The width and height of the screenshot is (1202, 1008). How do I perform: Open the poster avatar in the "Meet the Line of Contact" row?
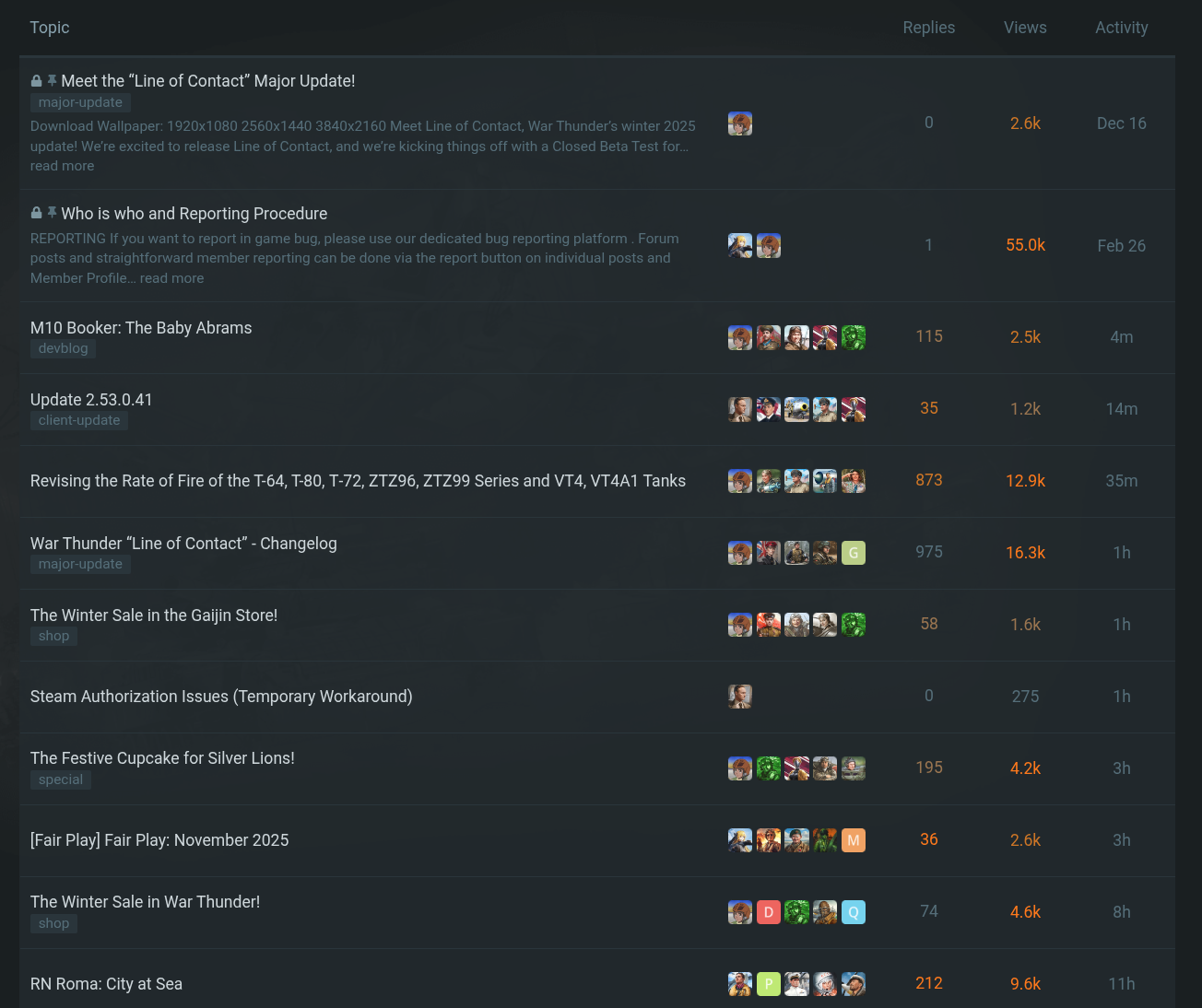point(740,123)
